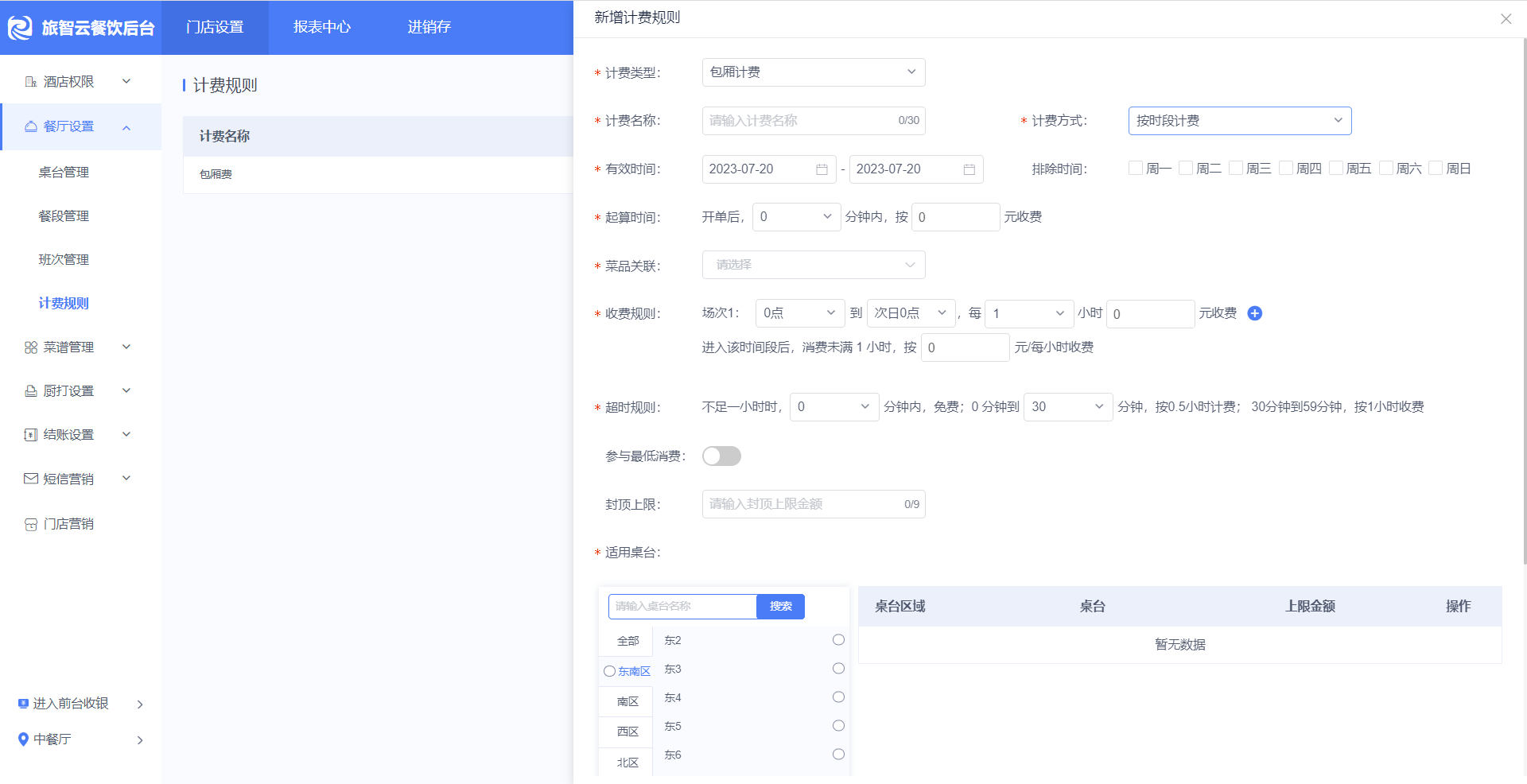The height and width of the screenshot is (784, 1527).
Task: Check the 周日 exclusion checkbox
Action: 1436,168
